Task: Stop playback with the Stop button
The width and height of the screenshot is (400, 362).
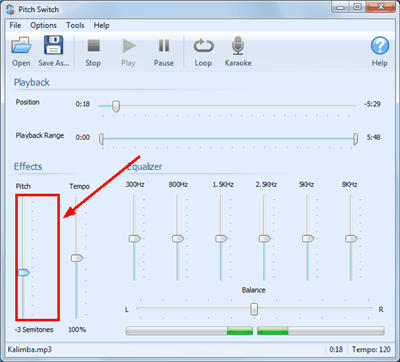Action: coord(94,46)
